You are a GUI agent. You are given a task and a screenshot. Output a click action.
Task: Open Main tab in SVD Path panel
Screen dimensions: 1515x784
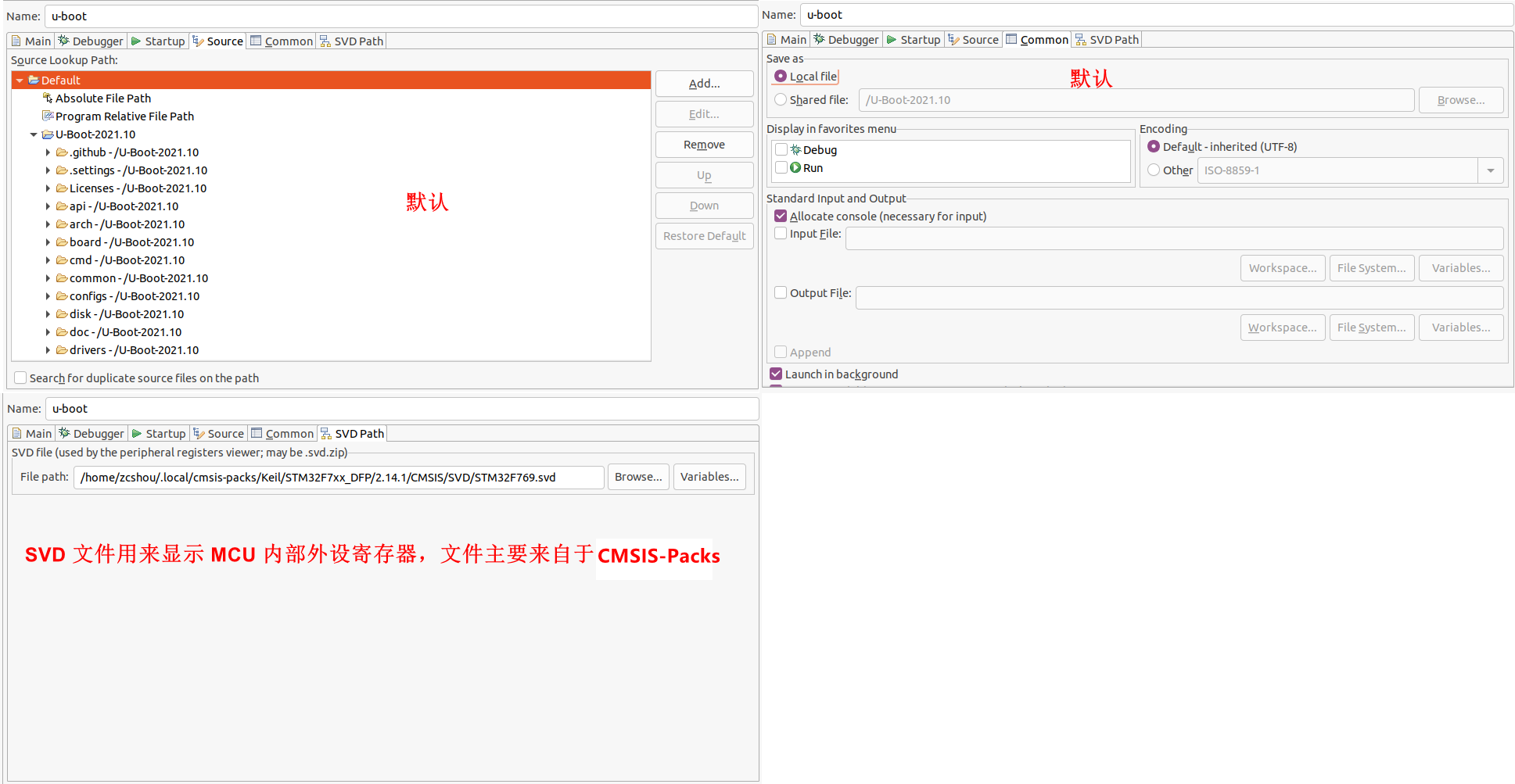pos(31,434)
